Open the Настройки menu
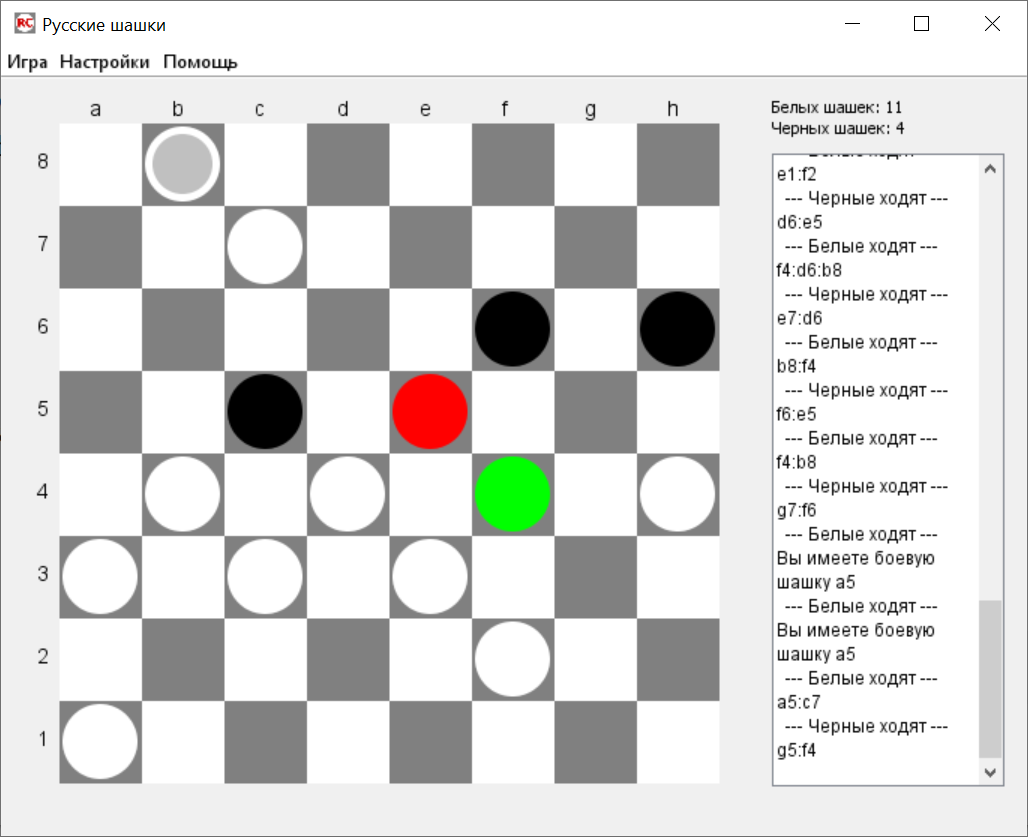The width and height of the screenshot is (1028, 837). pyautogui.click(x=105, y=62)
